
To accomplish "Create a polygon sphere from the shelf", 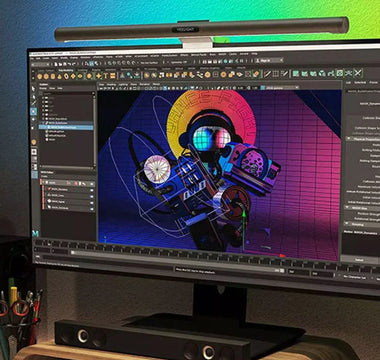I will click(39, 76).
